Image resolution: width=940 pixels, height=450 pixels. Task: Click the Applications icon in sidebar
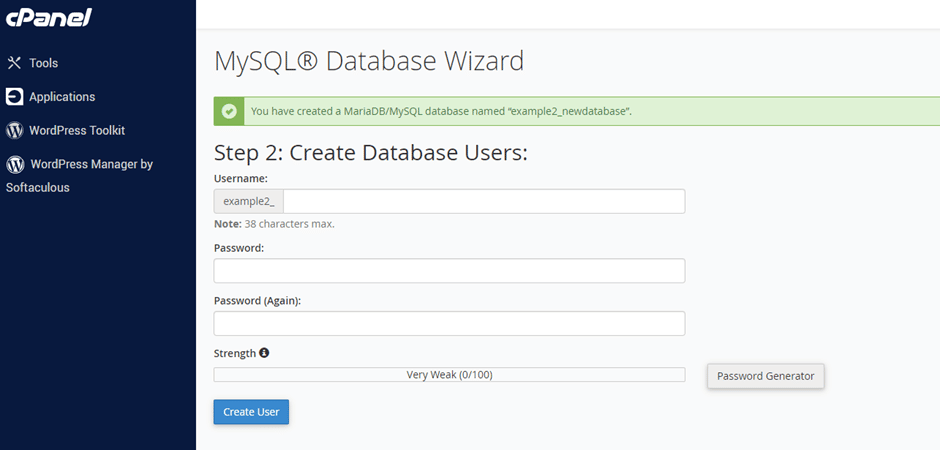[x=14, y=96]
